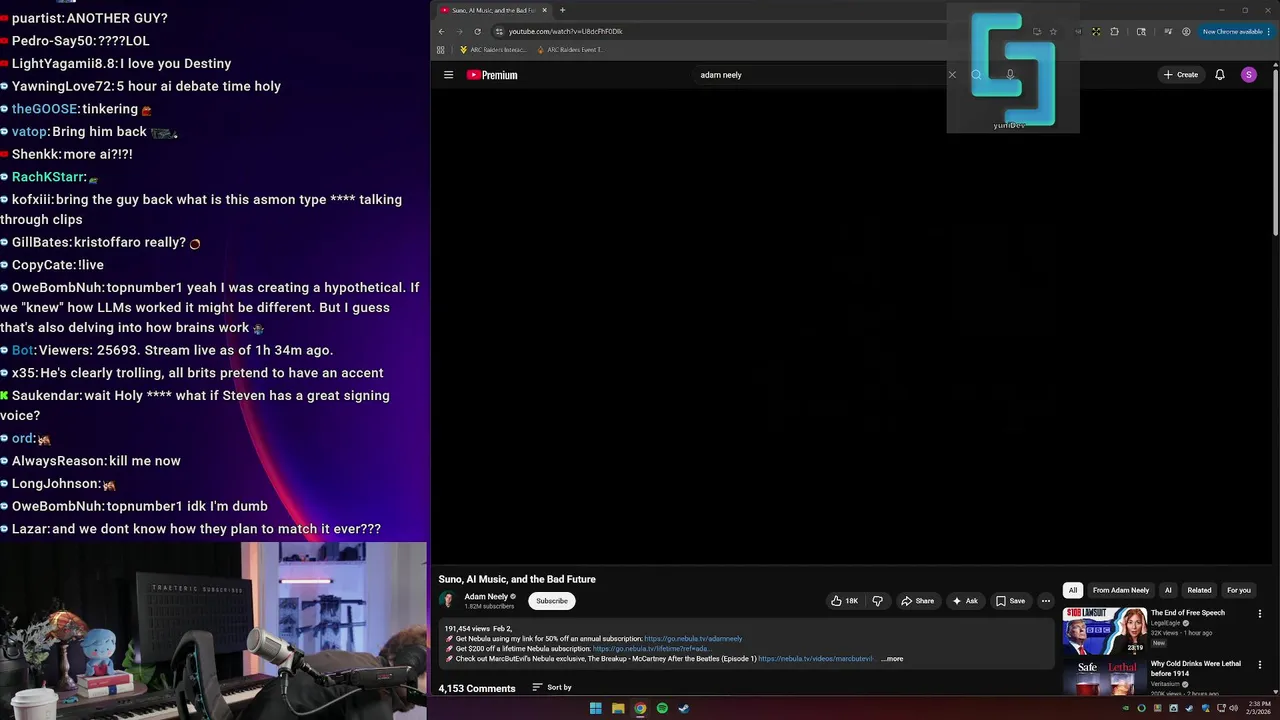Reload the YouTube page

click(477, 31)
